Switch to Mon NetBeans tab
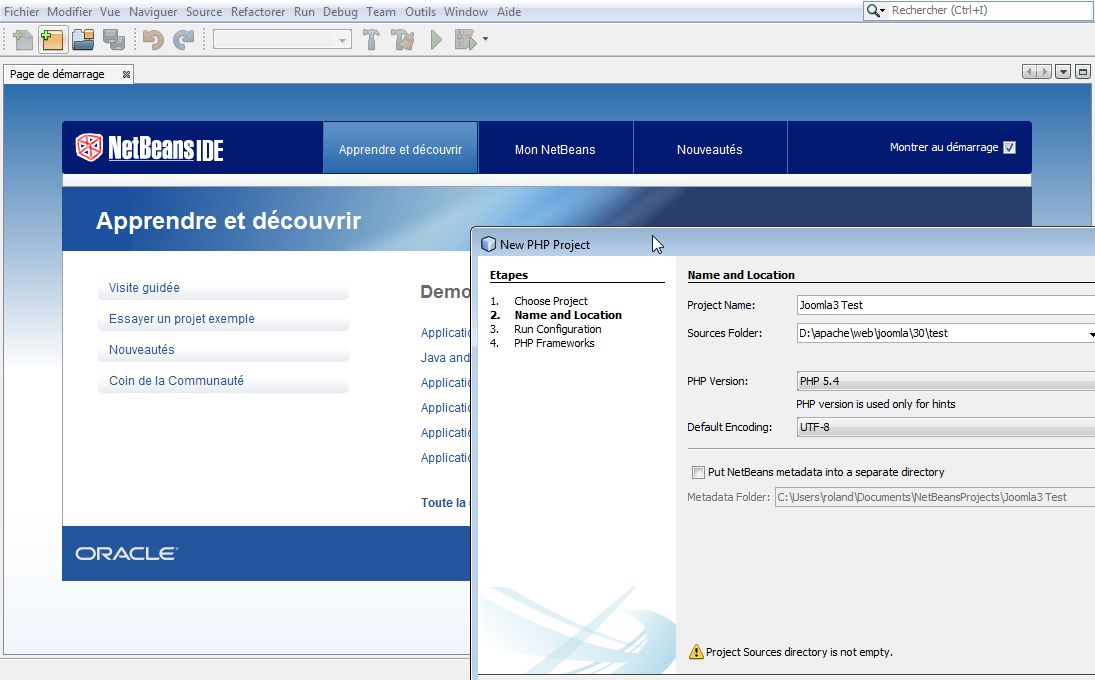 click(555, 149)
